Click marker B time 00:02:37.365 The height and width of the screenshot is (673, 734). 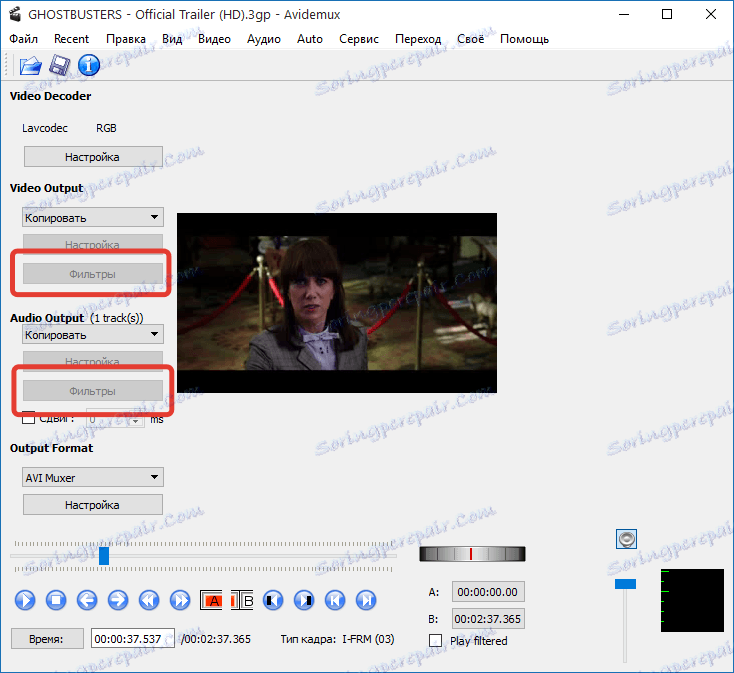tap(488, 619)
